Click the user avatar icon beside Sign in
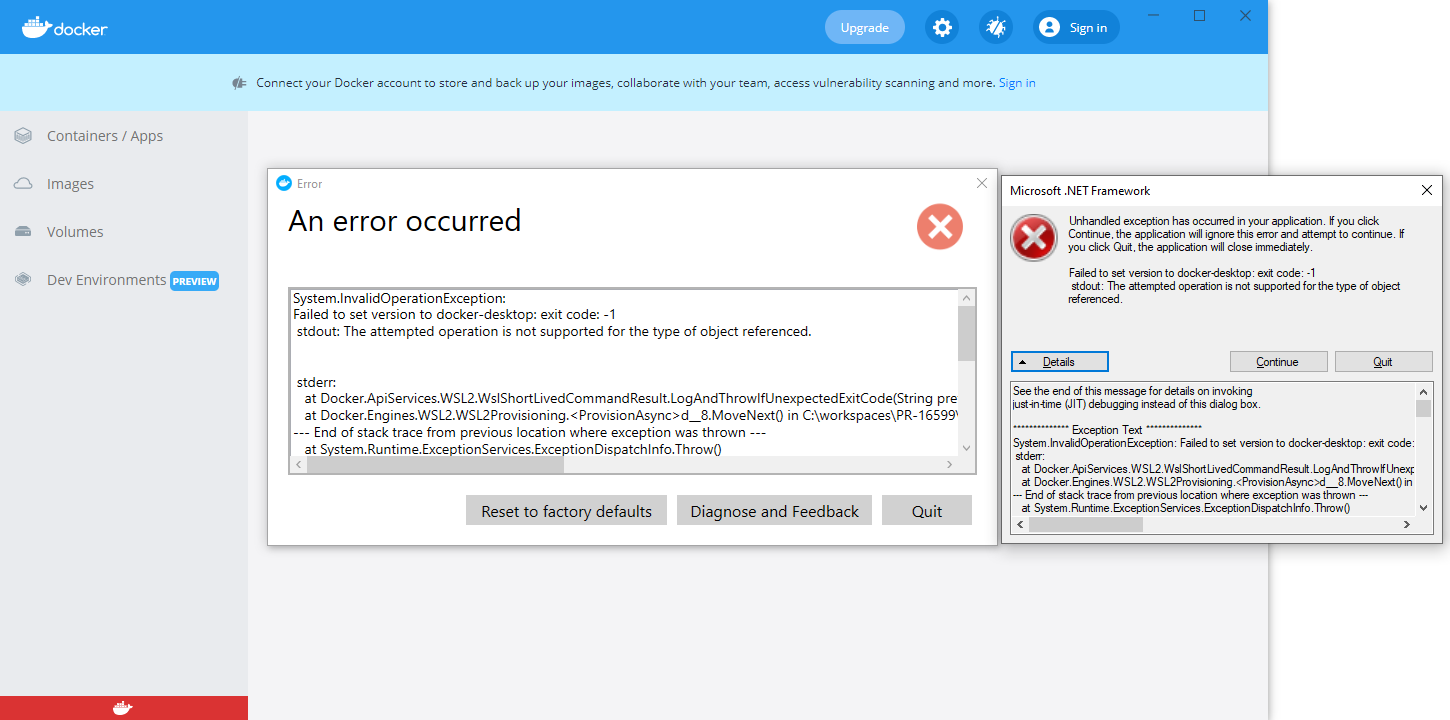 click(x=1049, y=28)
